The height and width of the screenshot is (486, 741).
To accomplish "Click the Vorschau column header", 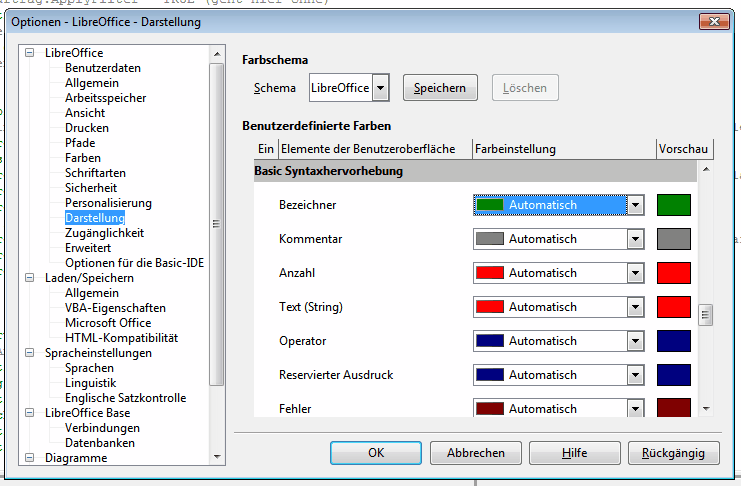I will 685,149.
